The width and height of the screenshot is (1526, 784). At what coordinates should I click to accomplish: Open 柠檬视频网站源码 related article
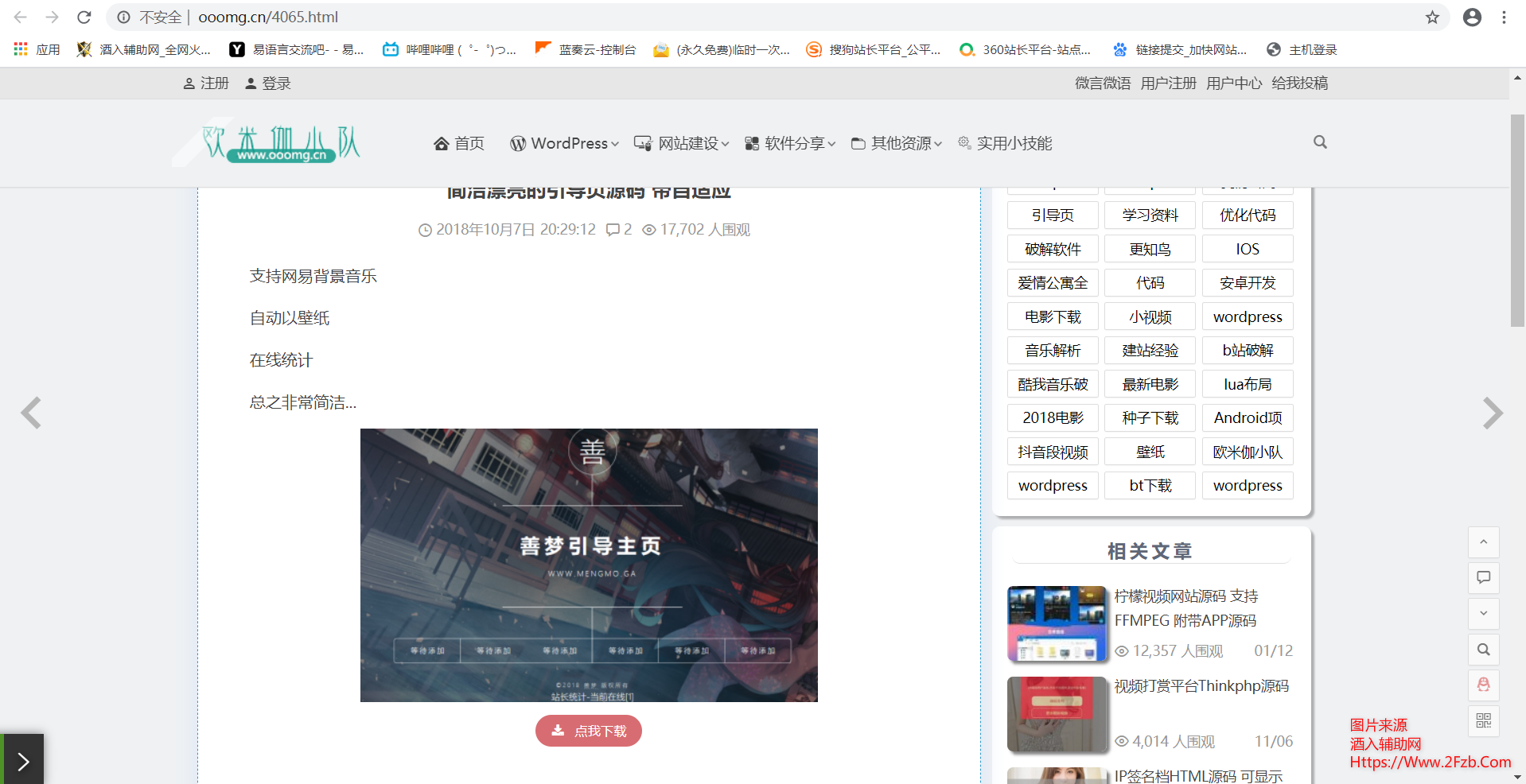1186,608
